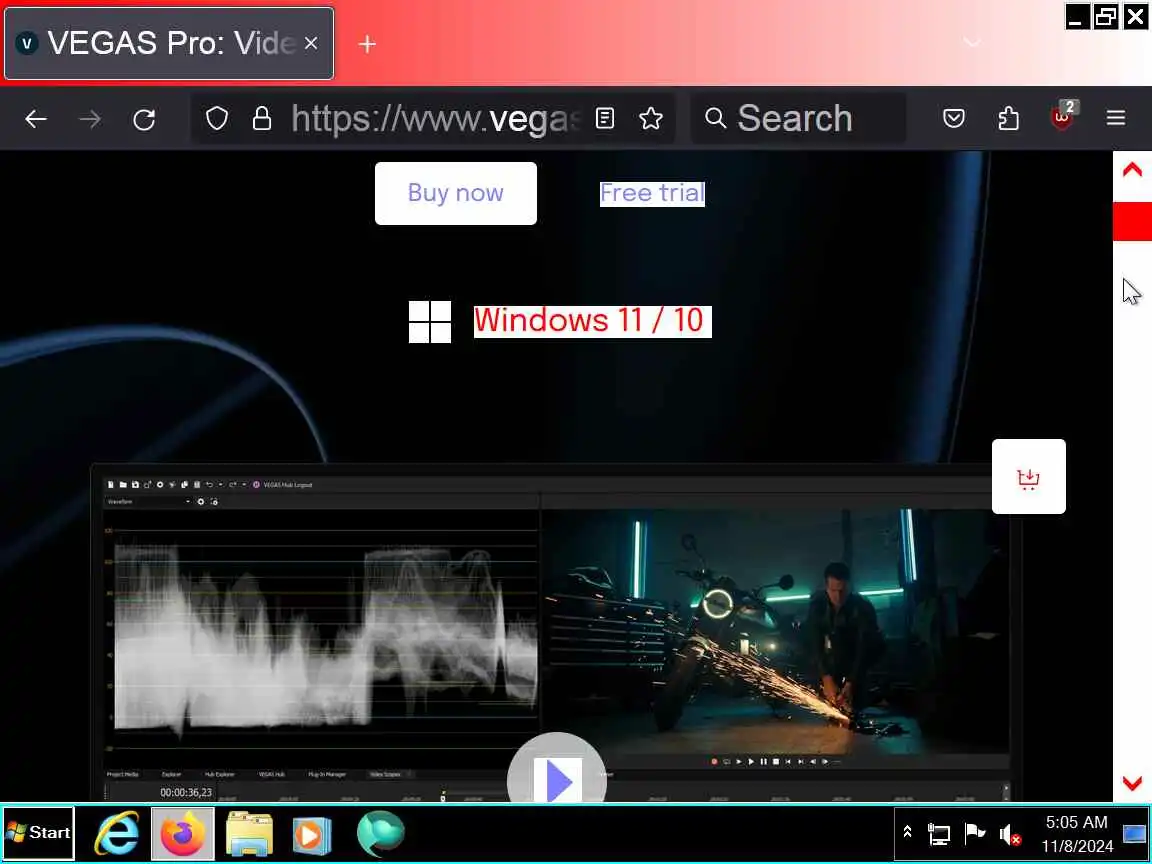The image size is (1152, 864).
Task: Launch Internet Explorer from taskbar
Action: (117, 833)
